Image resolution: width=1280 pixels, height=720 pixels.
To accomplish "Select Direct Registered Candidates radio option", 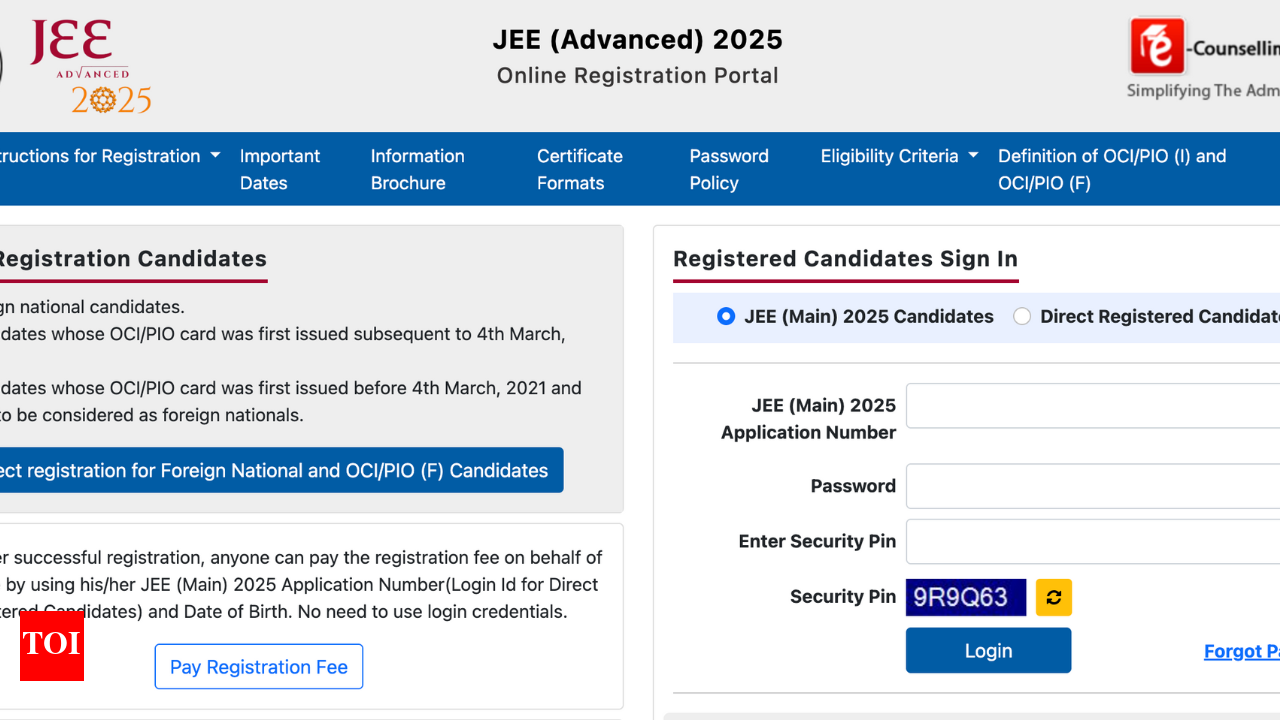I will tap(1022, 316).
